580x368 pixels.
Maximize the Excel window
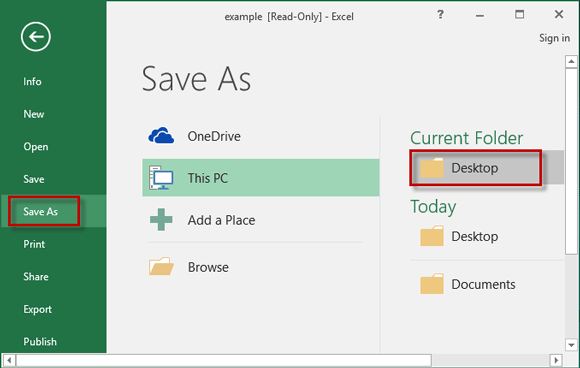(x=519, y=14)
